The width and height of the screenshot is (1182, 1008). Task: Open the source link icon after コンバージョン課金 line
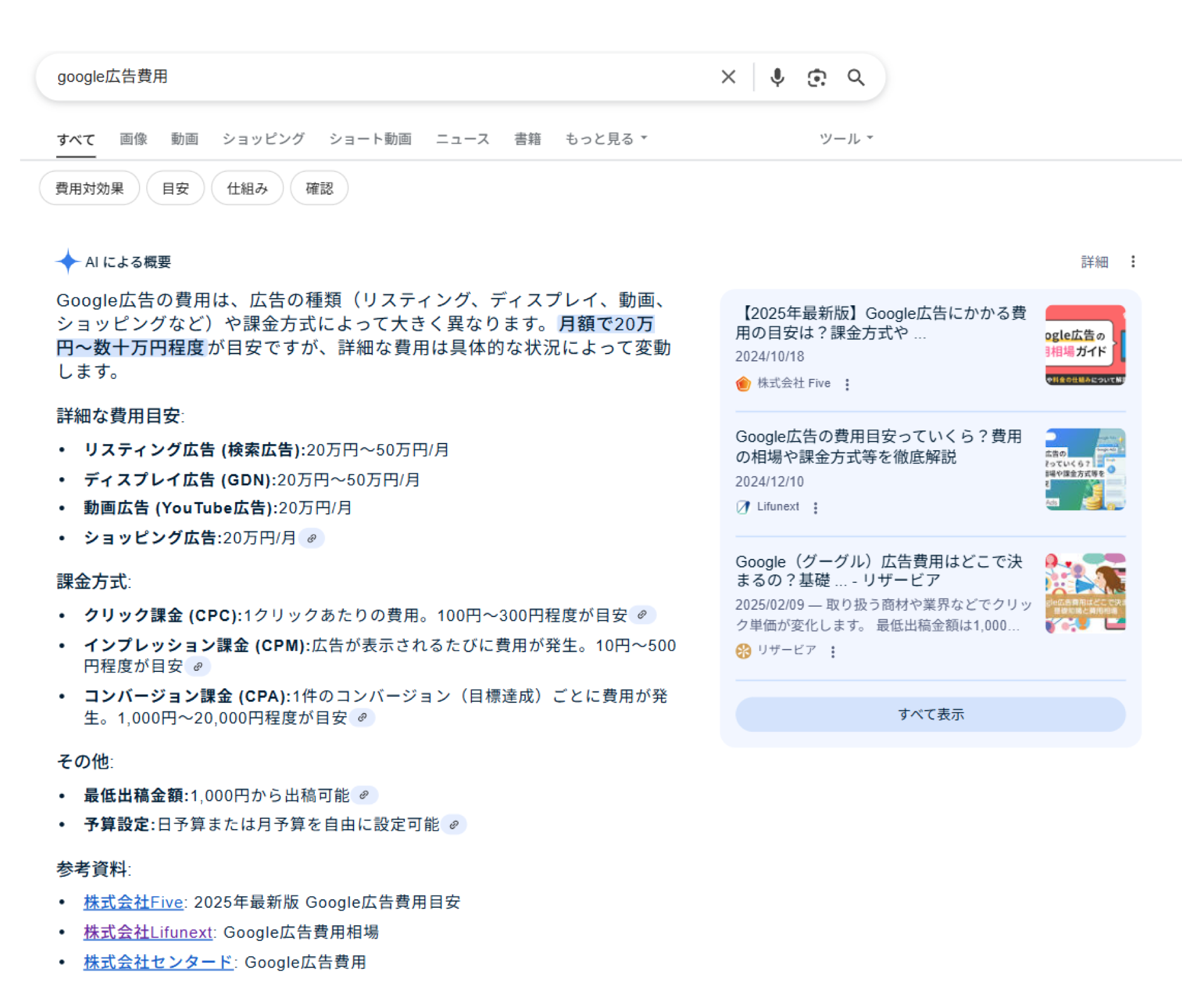363,717
